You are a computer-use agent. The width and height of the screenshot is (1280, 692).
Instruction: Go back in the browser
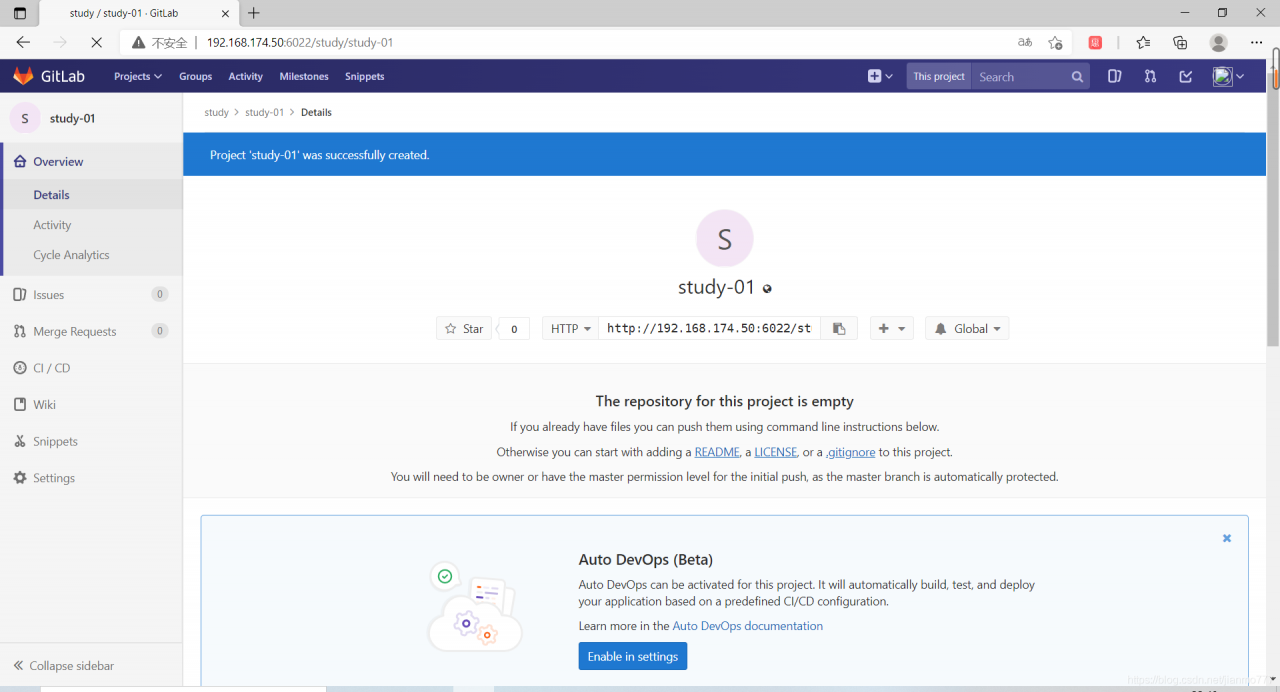24,42
